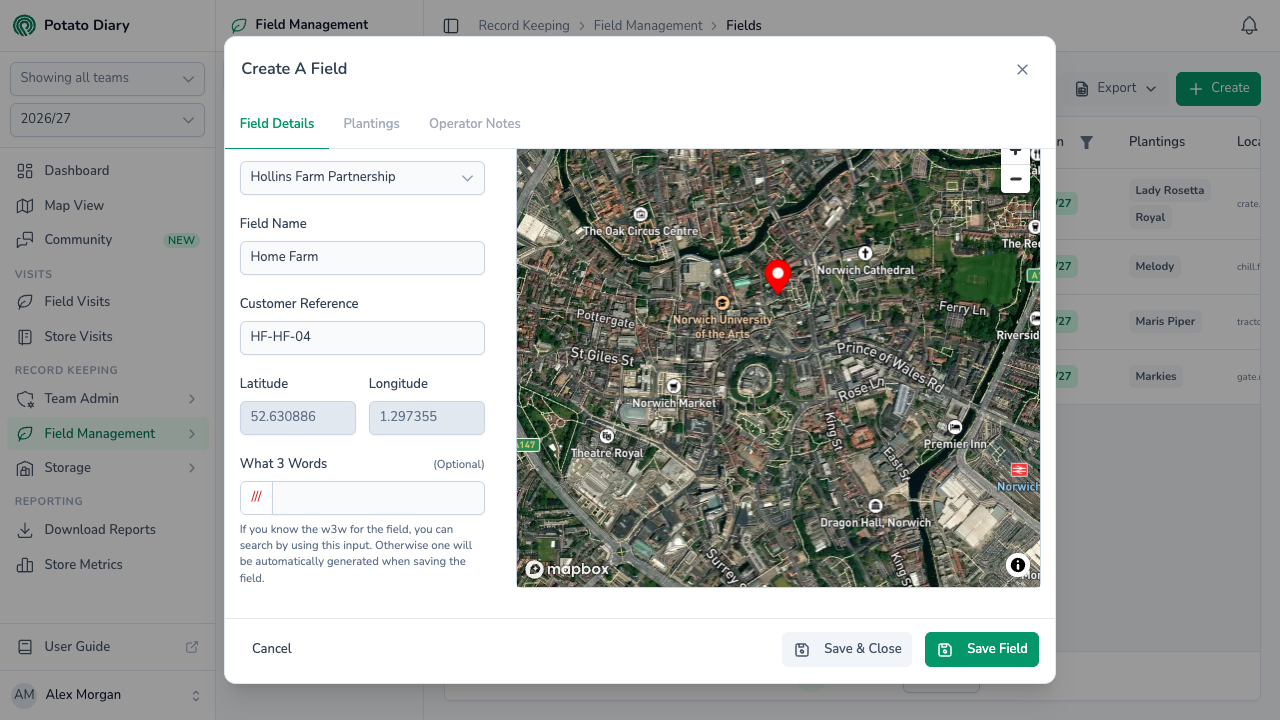Cancel the Create A Field dialog
1280x720 pixels.
coord(272,649)
